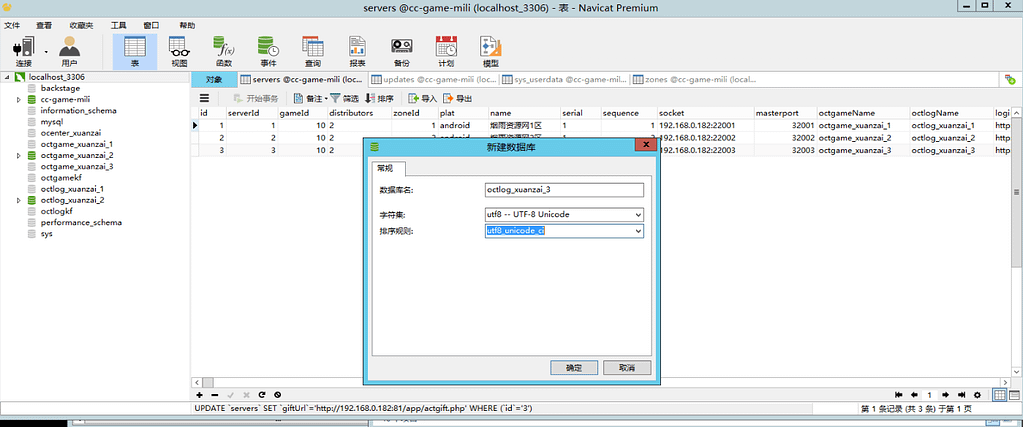1023x427 pixels.
Task: Select the 事件 (Event) toolbar icon
Action: coord(268,52)
